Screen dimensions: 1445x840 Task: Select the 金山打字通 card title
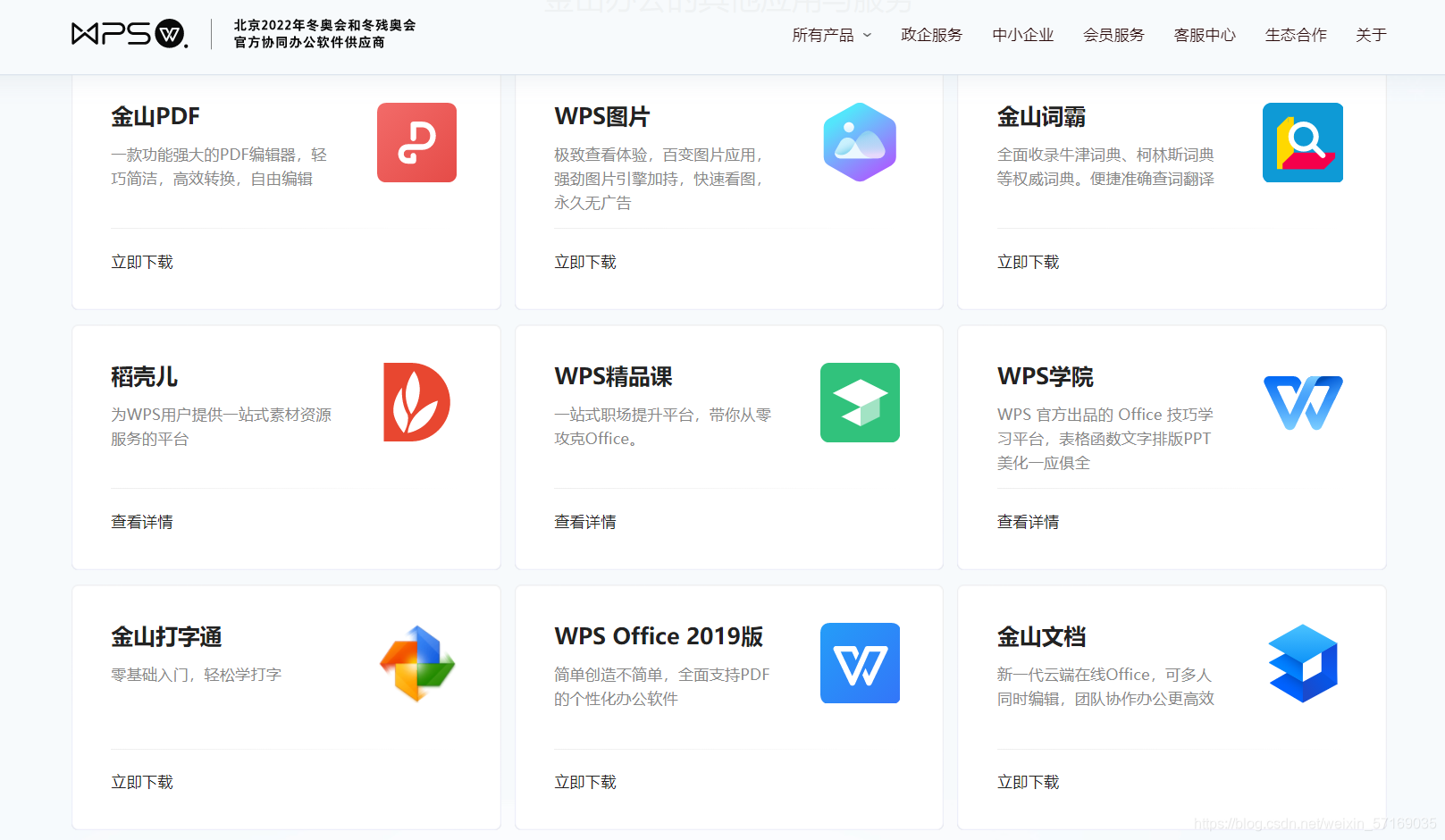166,636
